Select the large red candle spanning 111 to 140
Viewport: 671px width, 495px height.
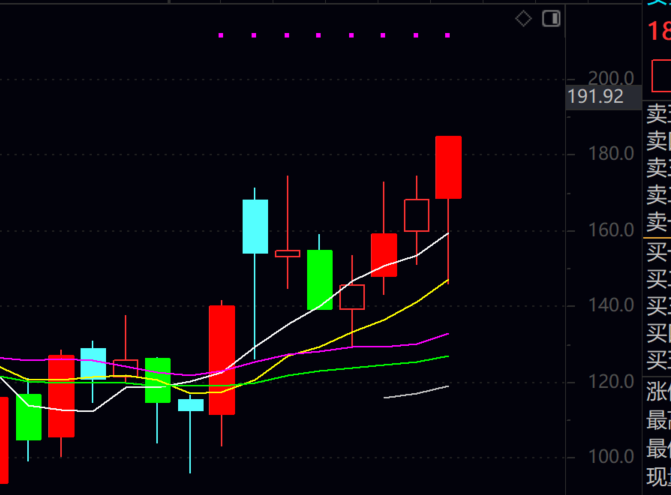[222, 360]
